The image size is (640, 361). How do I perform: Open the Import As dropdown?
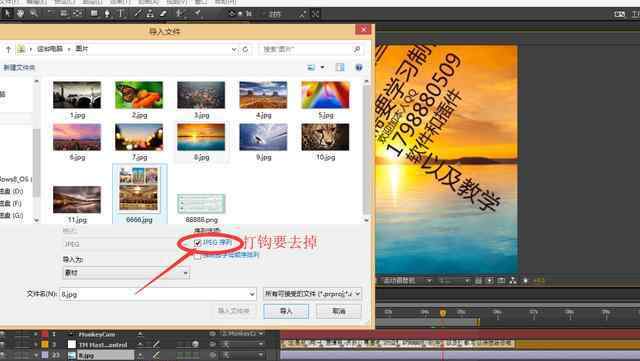[x=126, y=272]
